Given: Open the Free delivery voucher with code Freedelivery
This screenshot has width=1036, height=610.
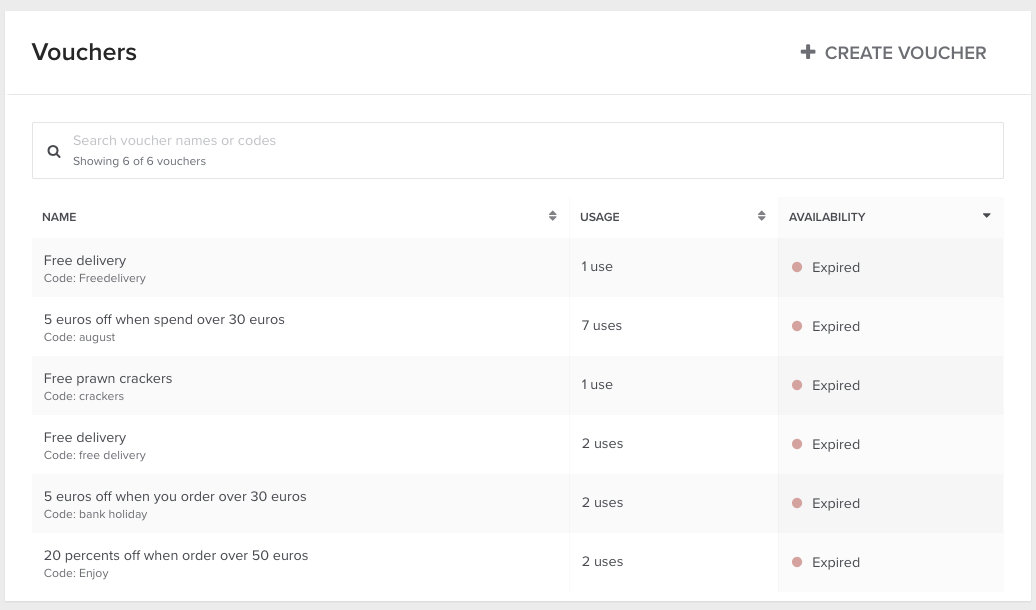Looking at the screenshot, I should [x=85, y=261].
